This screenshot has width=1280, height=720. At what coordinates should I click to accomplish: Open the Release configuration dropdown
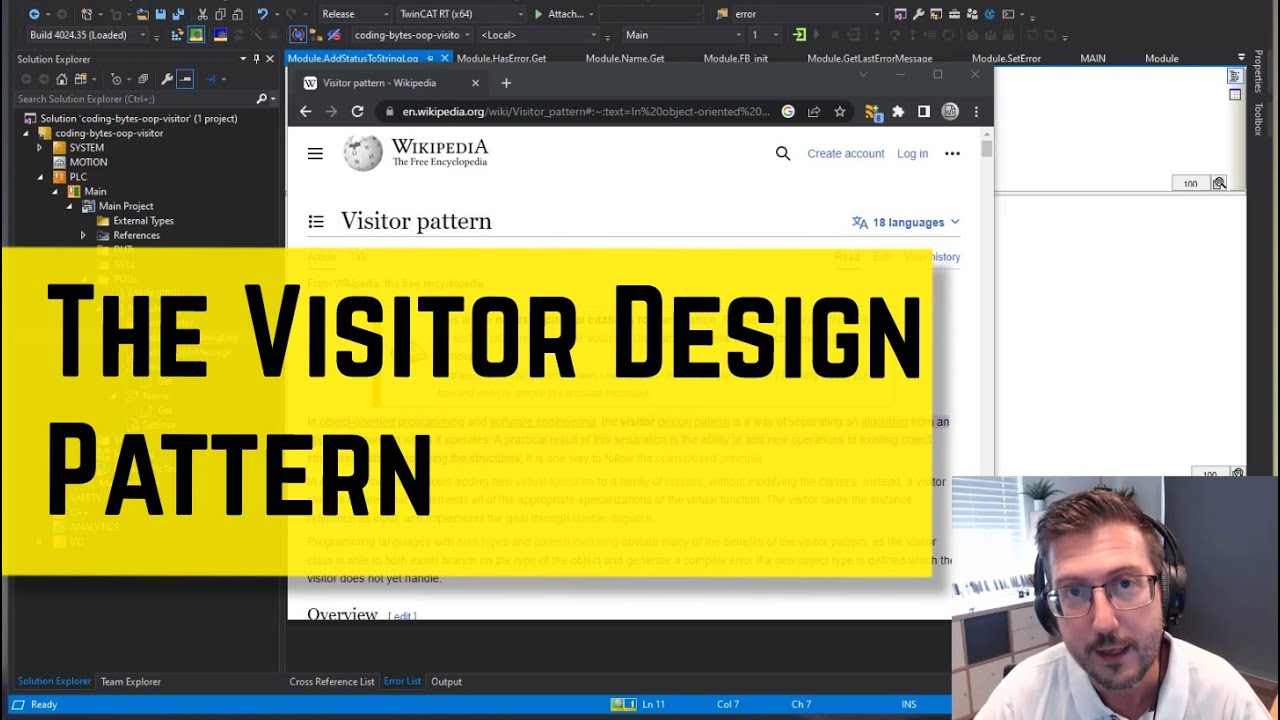click(x=356, y=14)
